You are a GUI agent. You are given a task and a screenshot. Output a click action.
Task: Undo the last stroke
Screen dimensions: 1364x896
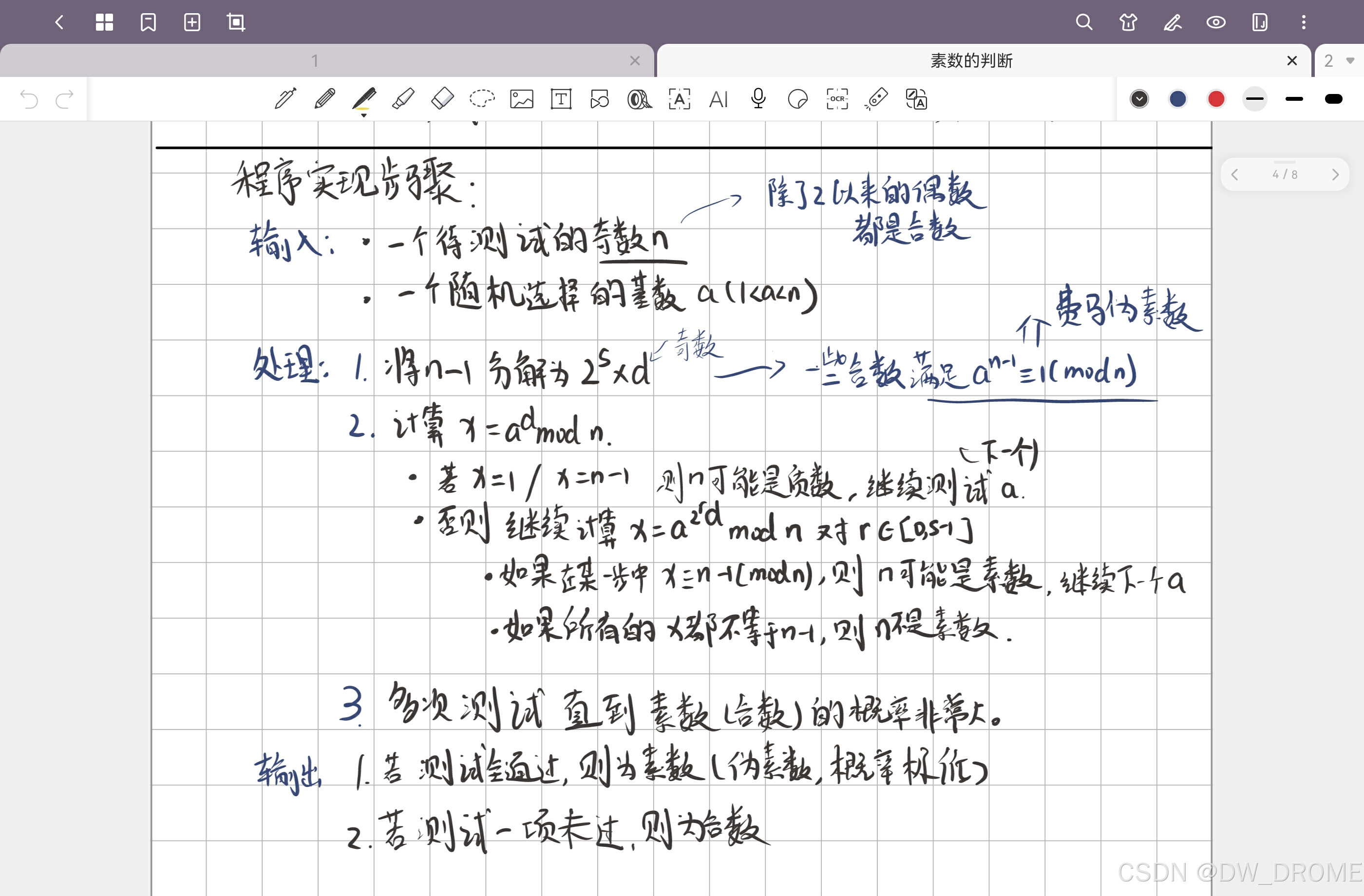[29, 99]
